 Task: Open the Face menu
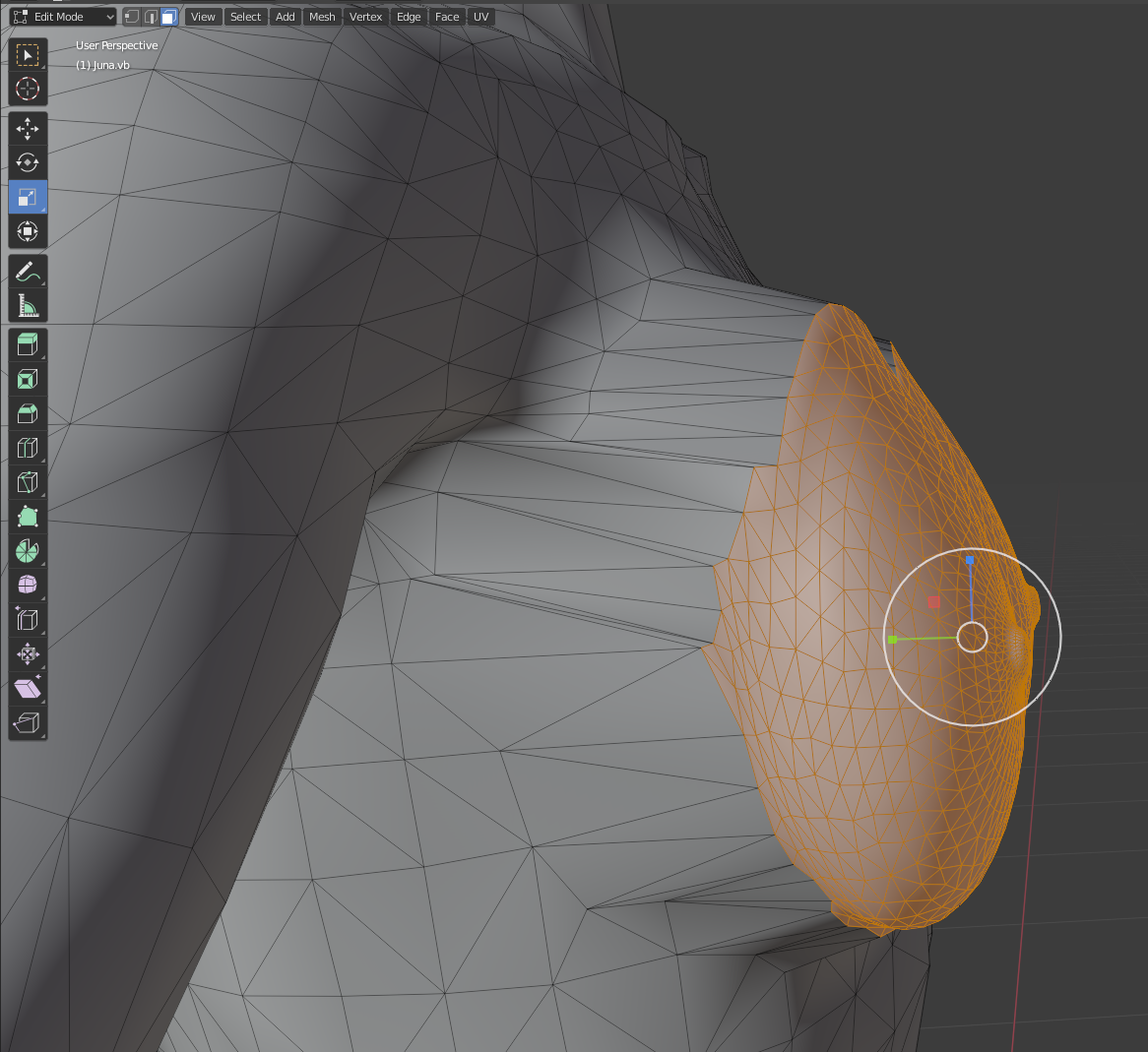coord(447,17)
